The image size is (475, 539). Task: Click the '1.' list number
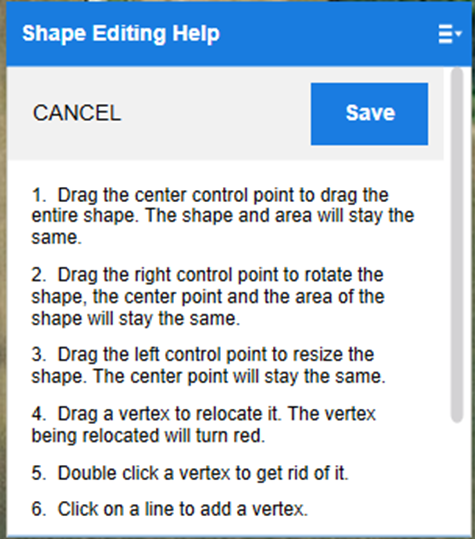click(x=38, y=195)
